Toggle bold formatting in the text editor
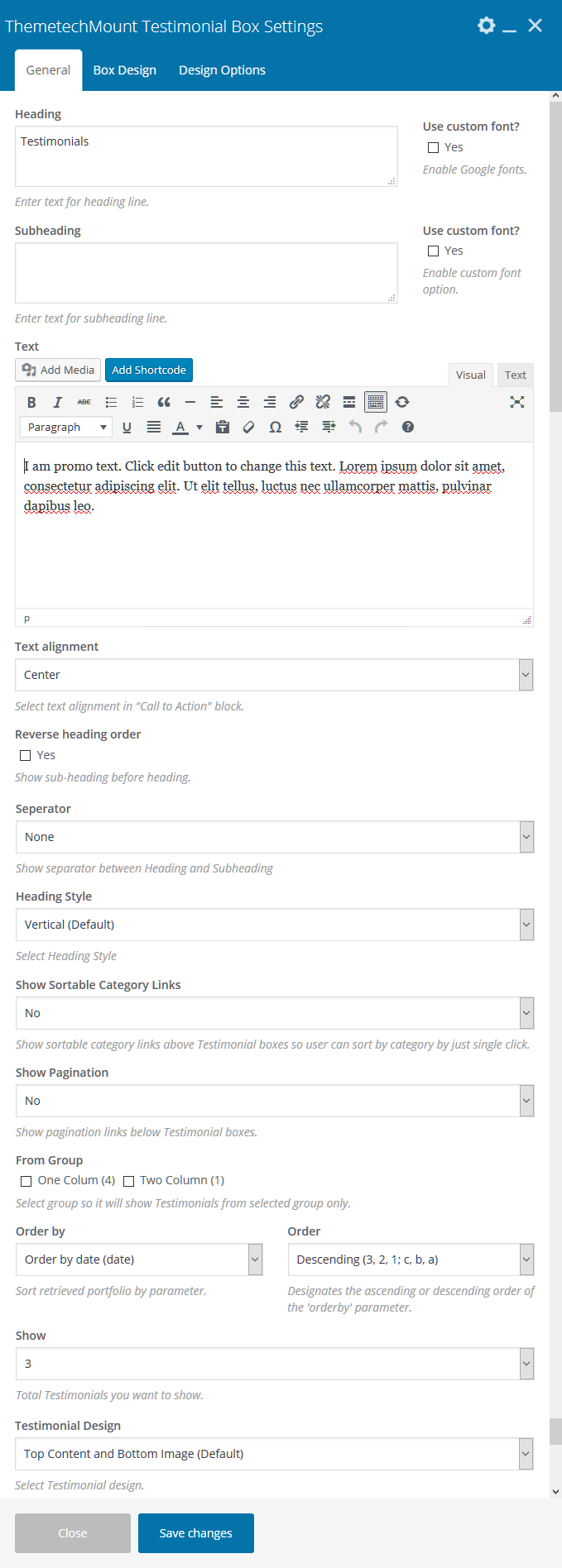The image size is (562, 1568). (31, 402)
